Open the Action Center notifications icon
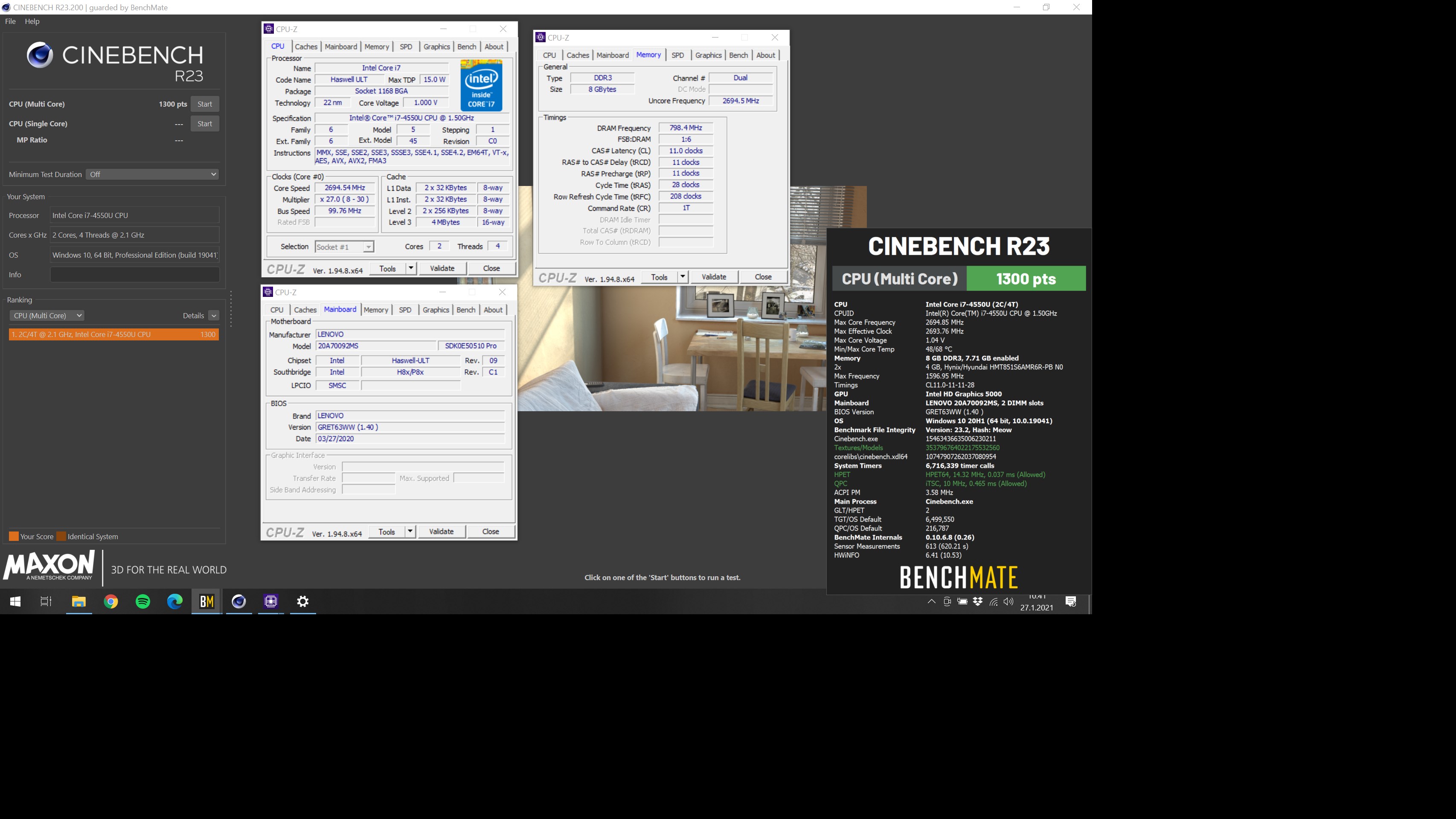 pyautogui.click(x=1070, y=601)
